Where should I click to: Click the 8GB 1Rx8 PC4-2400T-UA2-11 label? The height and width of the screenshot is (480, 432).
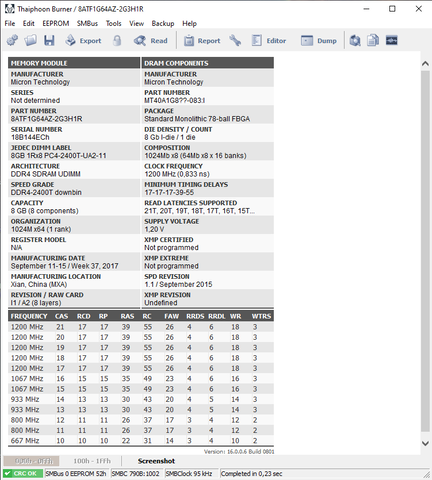tap(59, 156)
